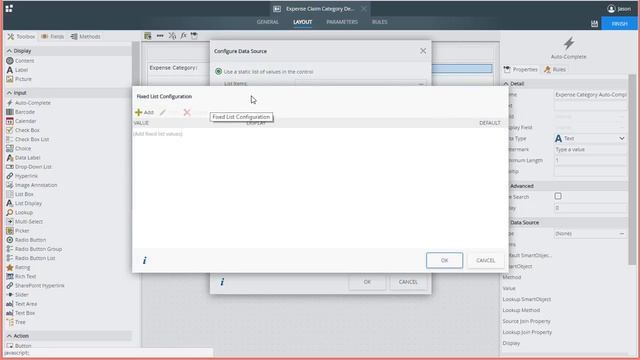This screenshot has height=360, width=640.
Task: Switch to the Parameters tab
Action: pyautogui.click(x=342, y=22)
